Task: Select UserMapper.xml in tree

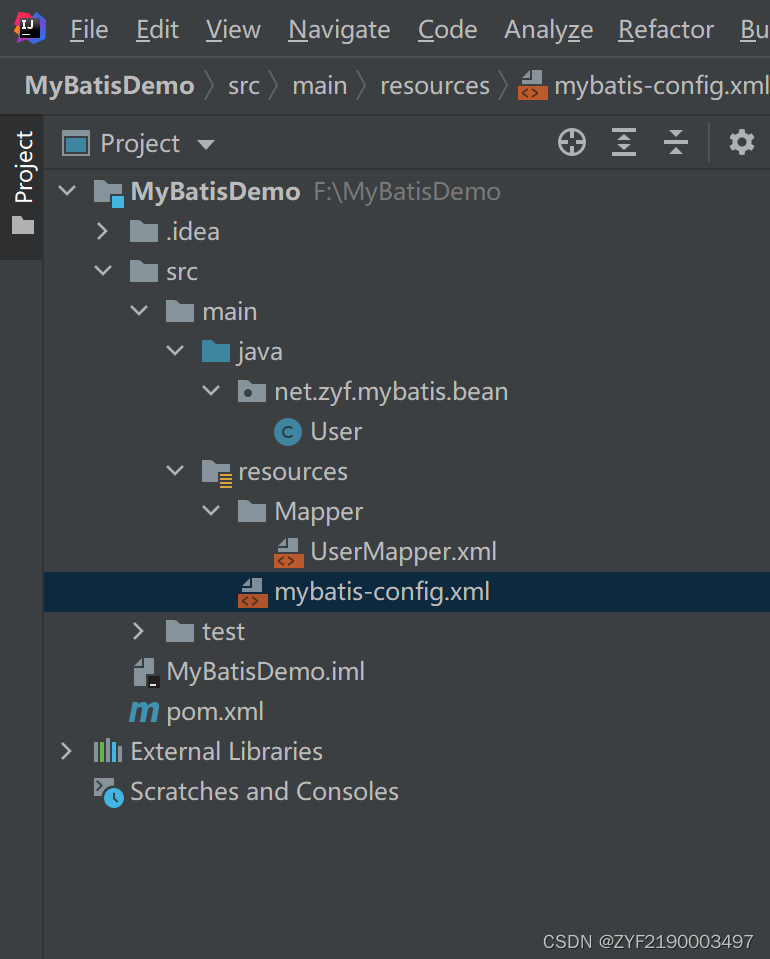Action: pyautogui.click(x=404, y=552)
